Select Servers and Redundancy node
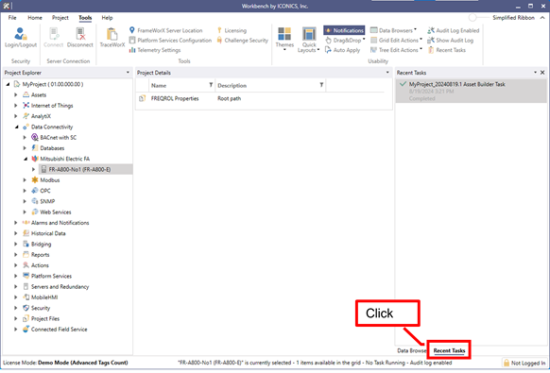 [60, 287]
